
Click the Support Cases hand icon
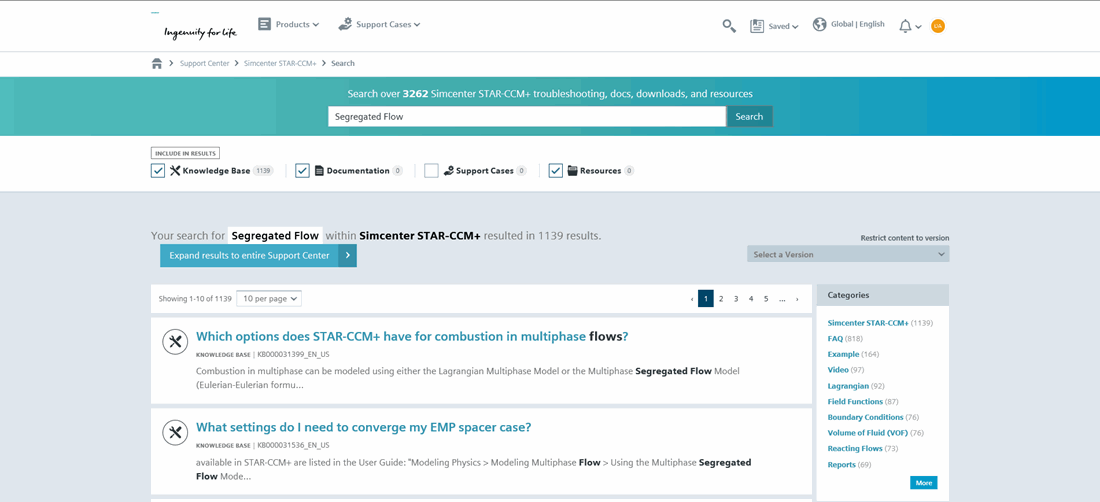[x=344, y=25]
